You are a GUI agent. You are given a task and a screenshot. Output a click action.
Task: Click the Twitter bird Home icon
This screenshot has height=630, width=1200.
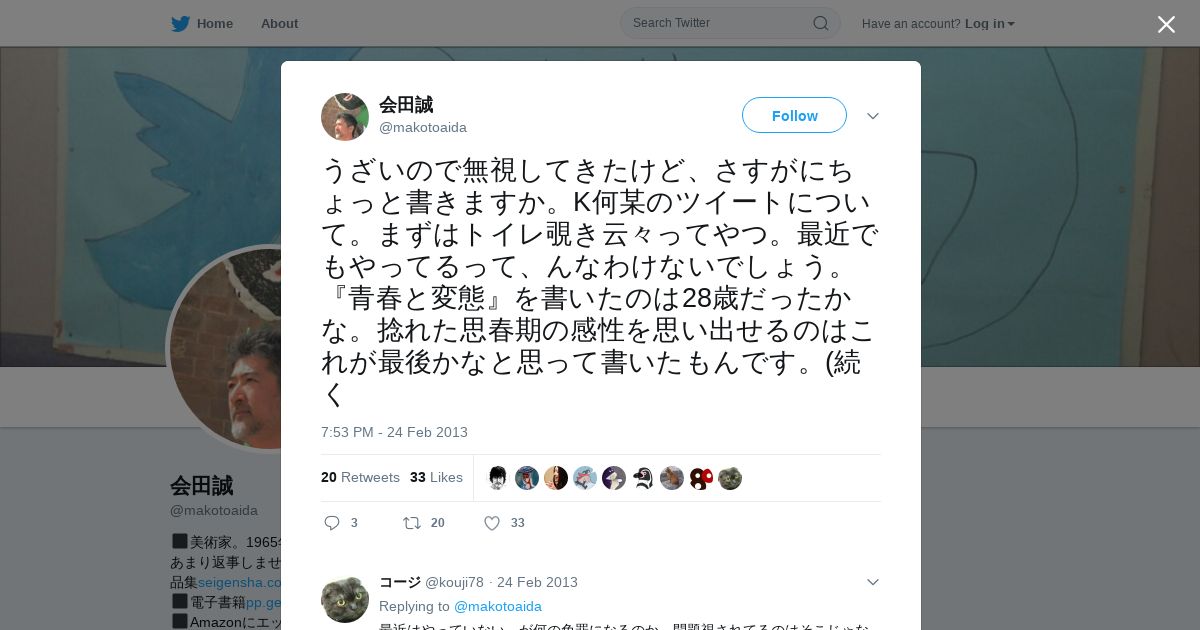180,23
